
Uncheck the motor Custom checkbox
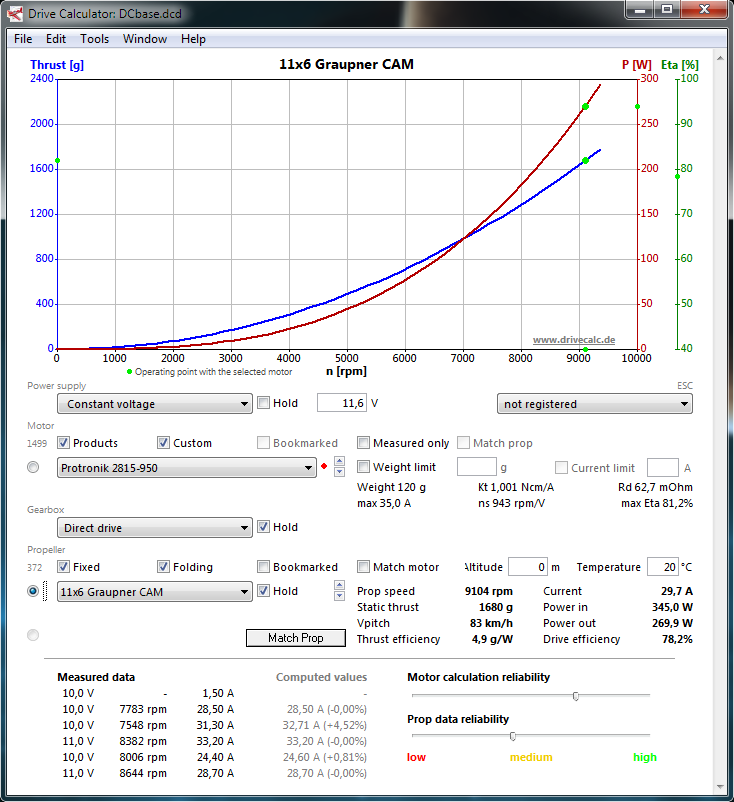(x=164, y=443)
